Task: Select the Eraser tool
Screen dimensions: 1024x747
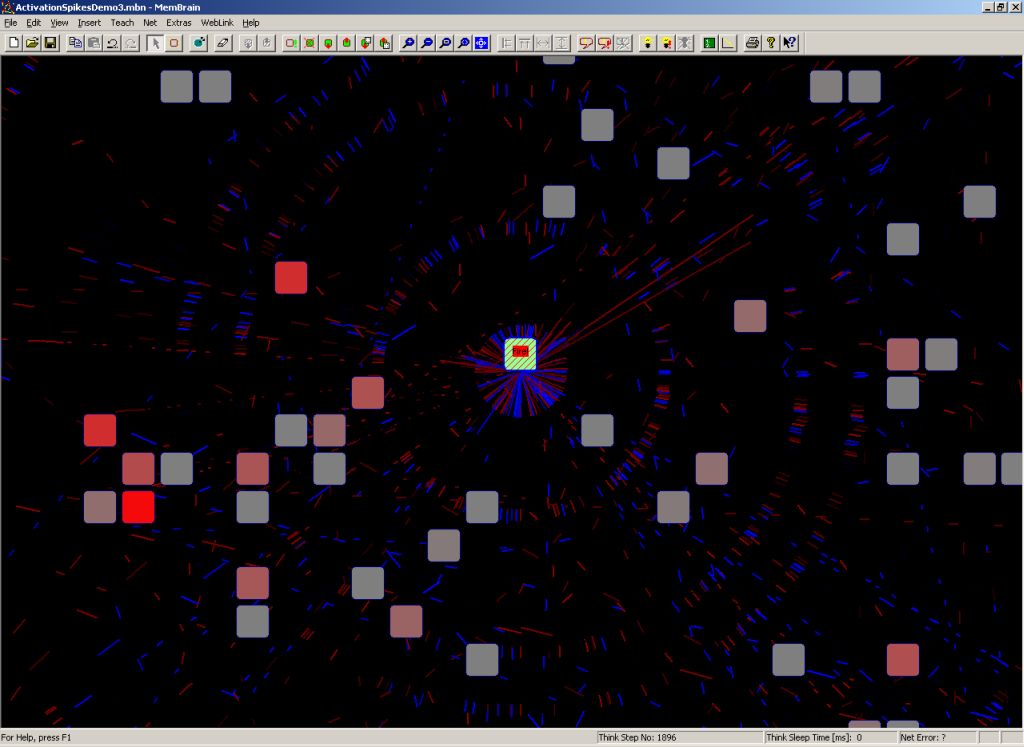Action: coord(223,43)
